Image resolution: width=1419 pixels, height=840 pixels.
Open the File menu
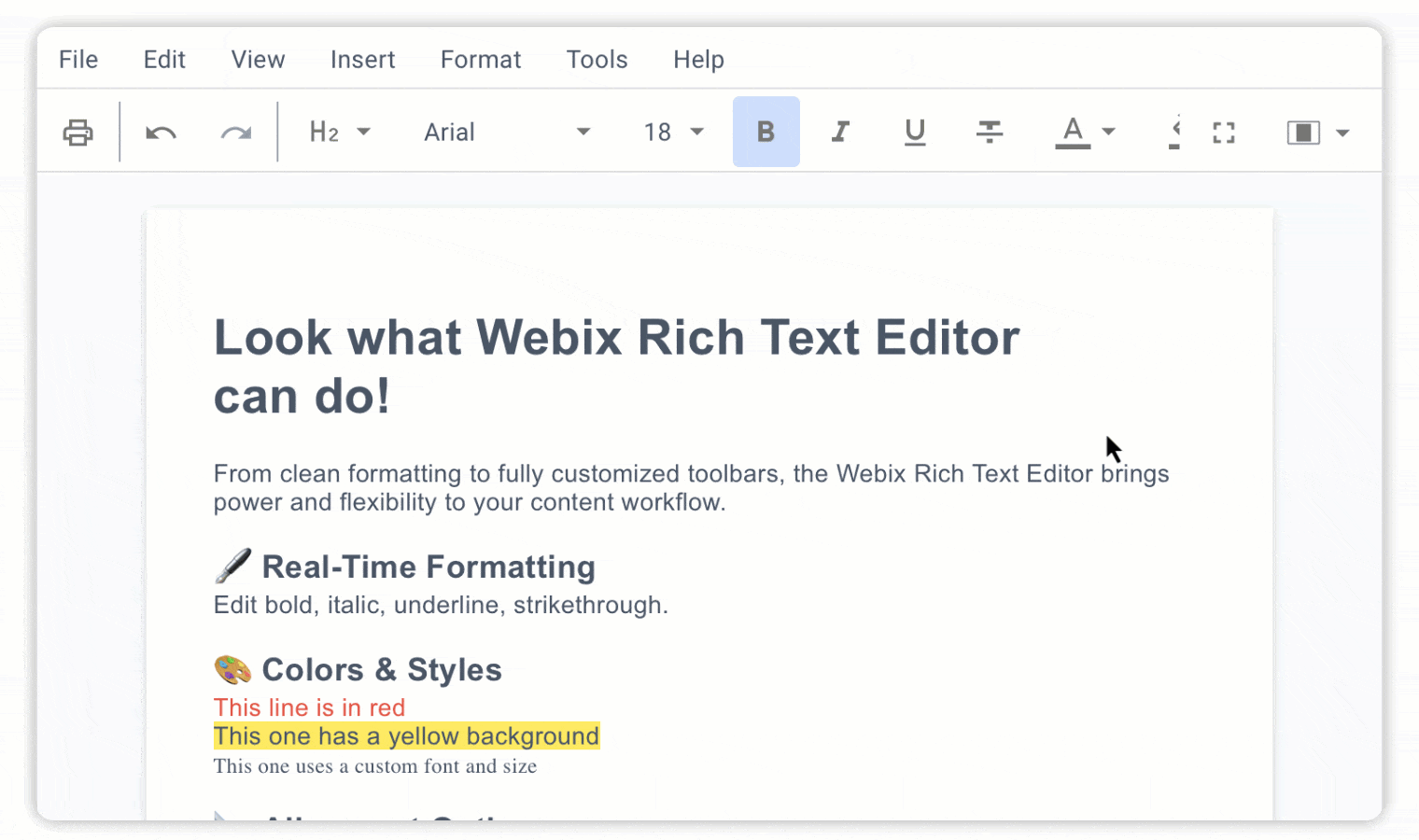pyautogui.click(x=78, y=59)
